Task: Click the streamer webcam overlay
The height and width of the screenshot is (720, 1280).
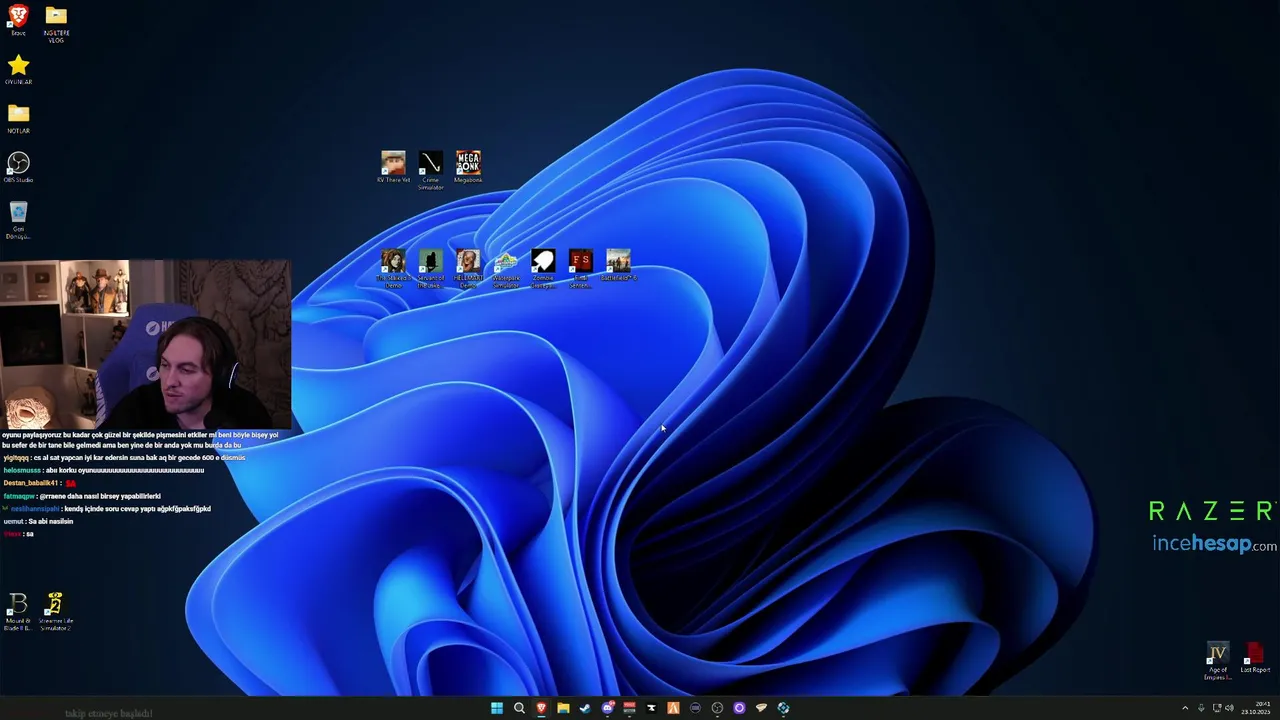Action: coord(146,345)
